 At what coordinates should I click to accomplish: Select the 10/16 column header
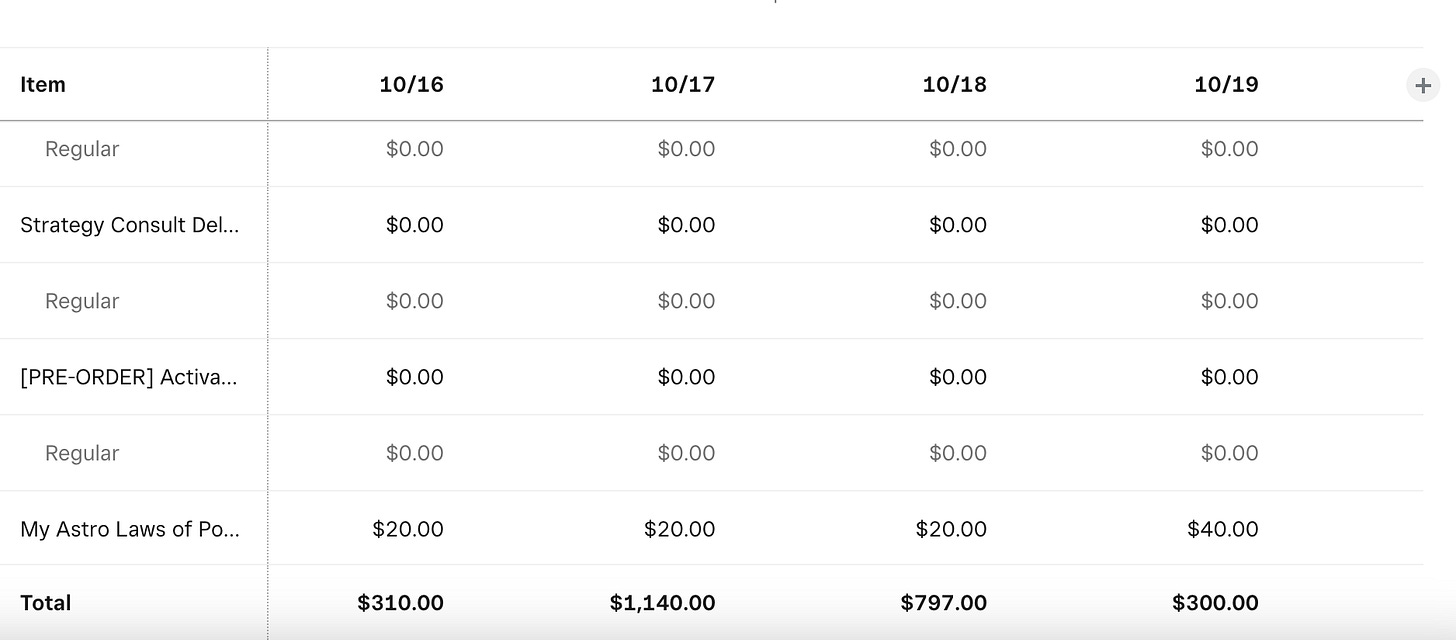411,85
